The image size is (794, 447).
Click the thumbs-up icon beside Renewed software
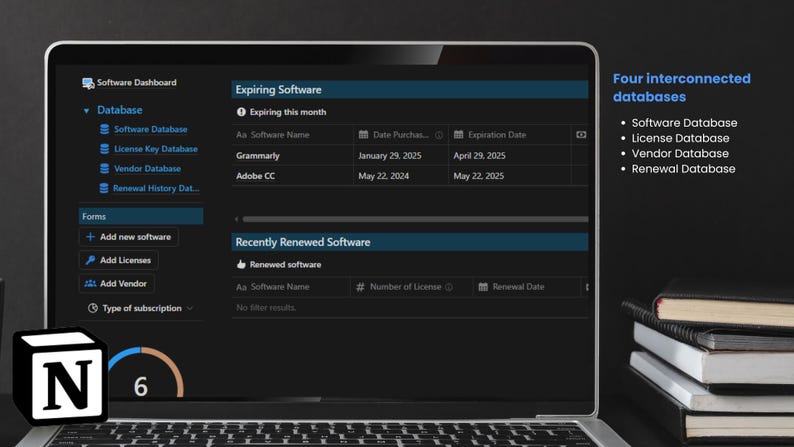241,264
